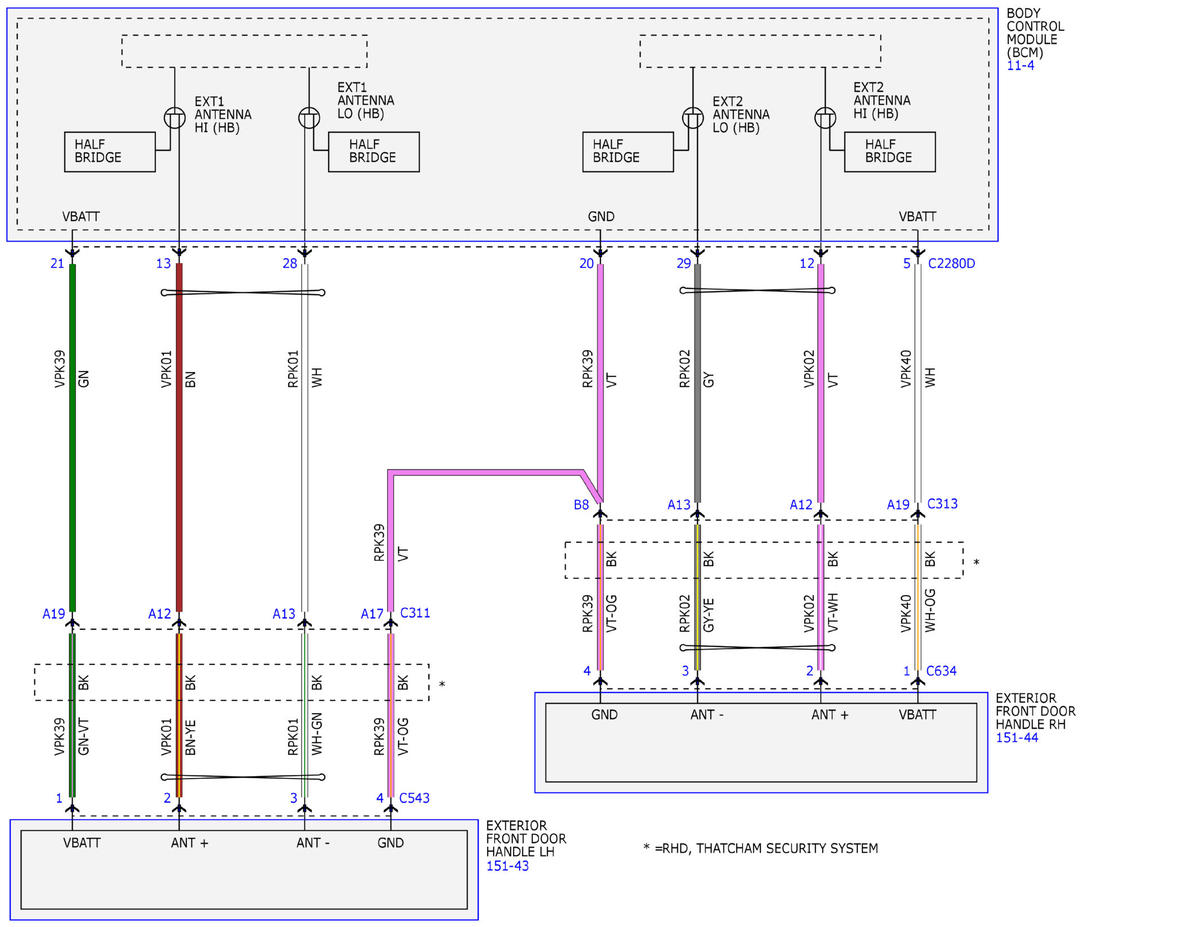The width and height of the screenshot is (1200, 927).
Task: Follow the 151-43 door handle LH link
Action: pyautogui.click(x=507, y=866)
